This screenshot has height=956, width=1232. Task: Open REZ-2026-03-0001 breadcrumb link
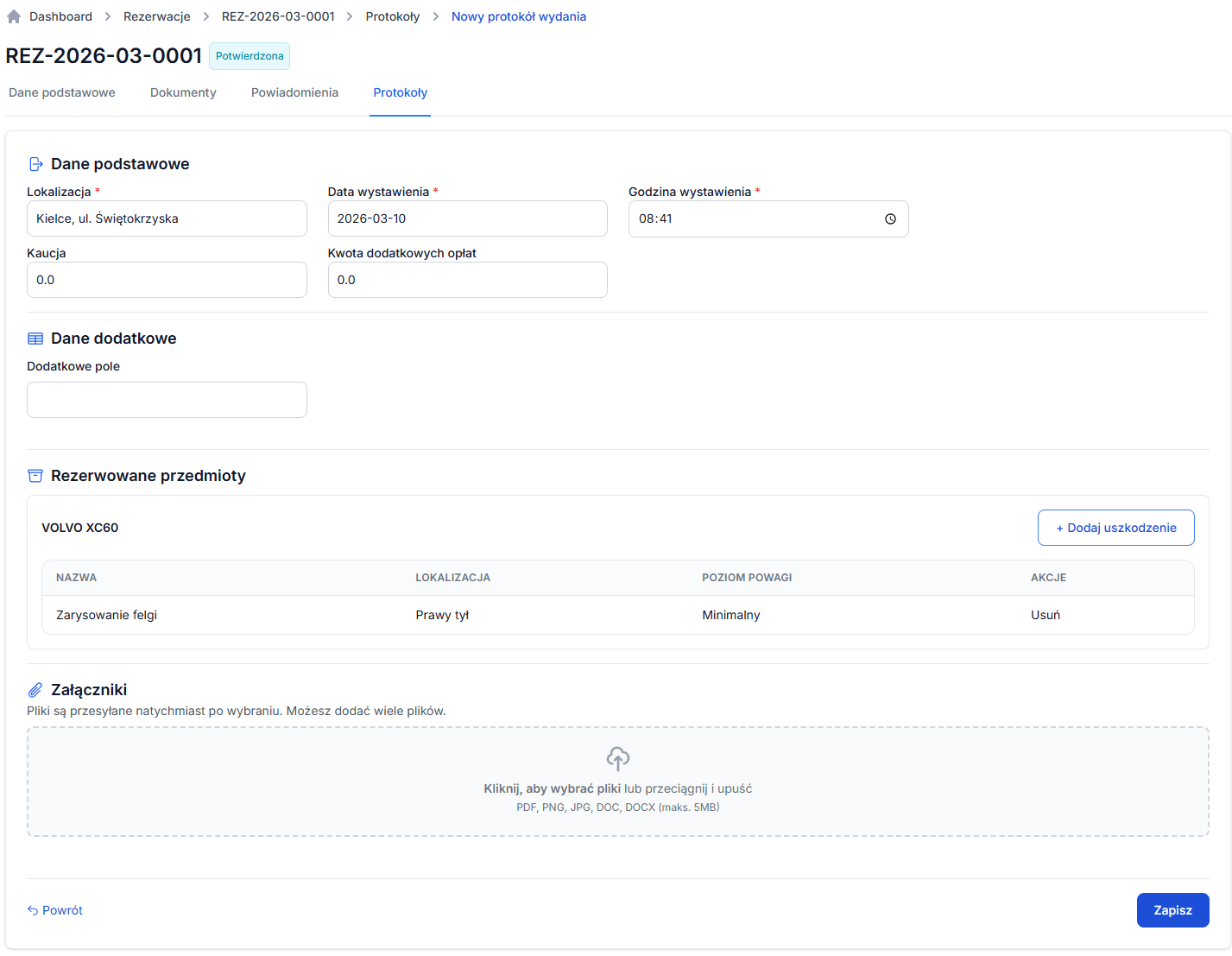point(278,16)
